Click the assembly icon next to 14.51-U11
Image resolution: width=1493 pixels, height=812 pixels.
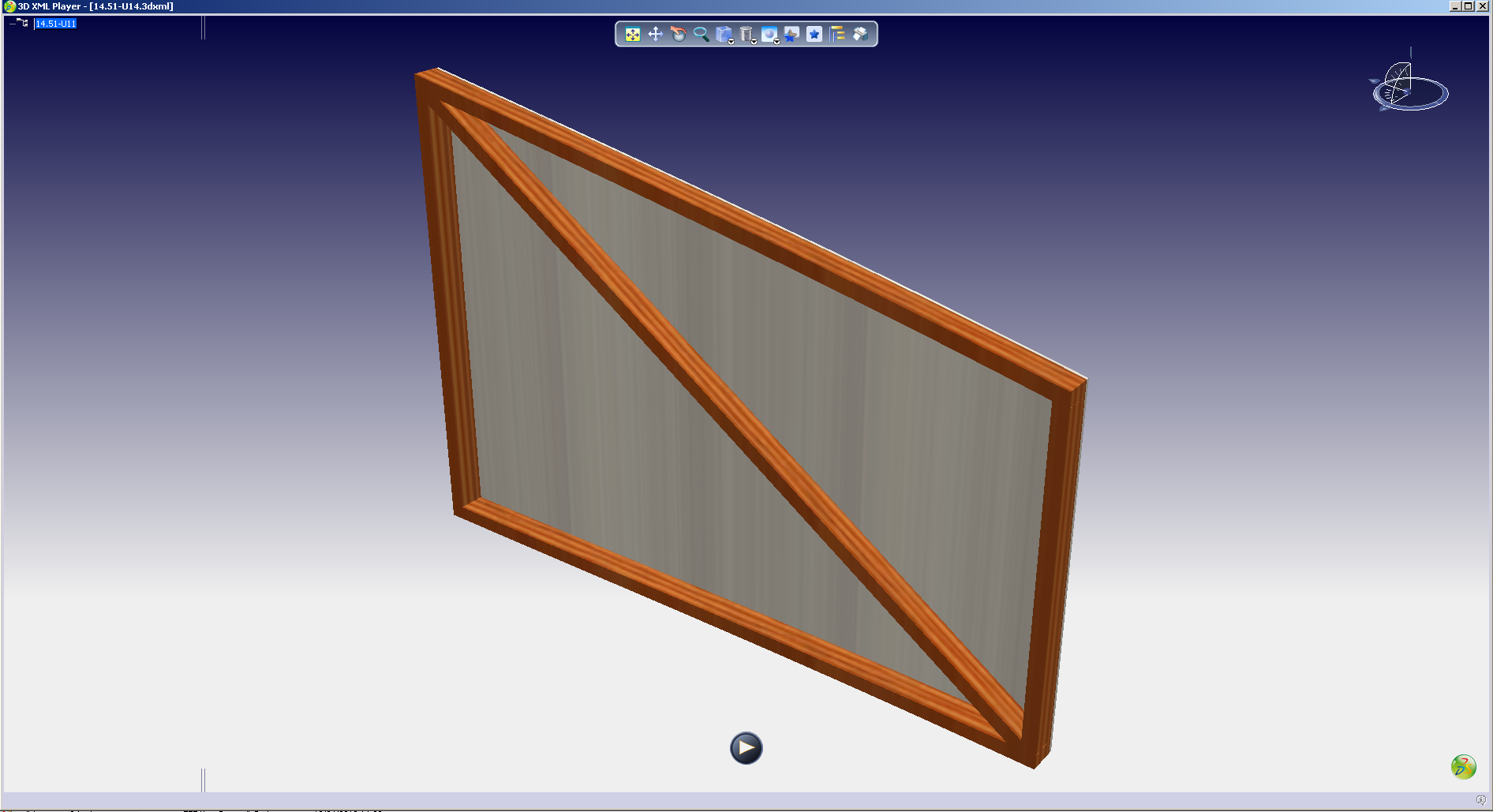point(24,24)
